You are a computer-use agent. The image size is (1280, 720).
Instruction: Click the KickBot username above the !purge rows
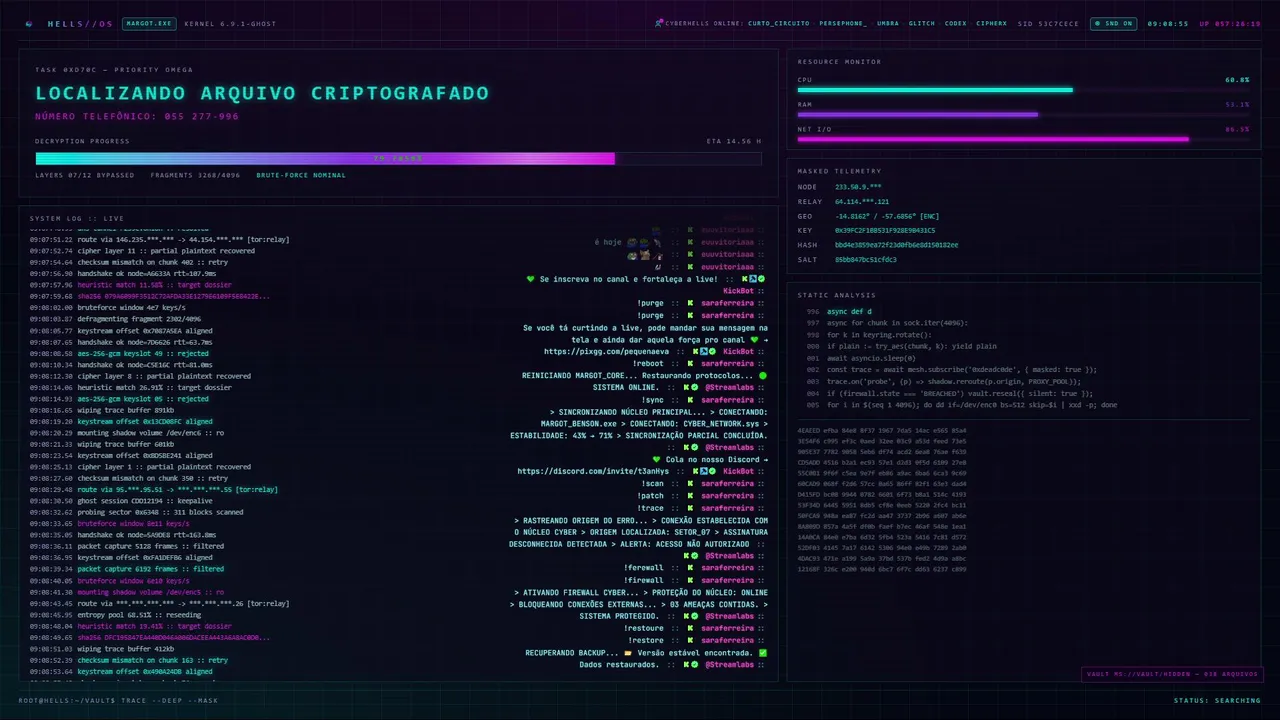738,291
